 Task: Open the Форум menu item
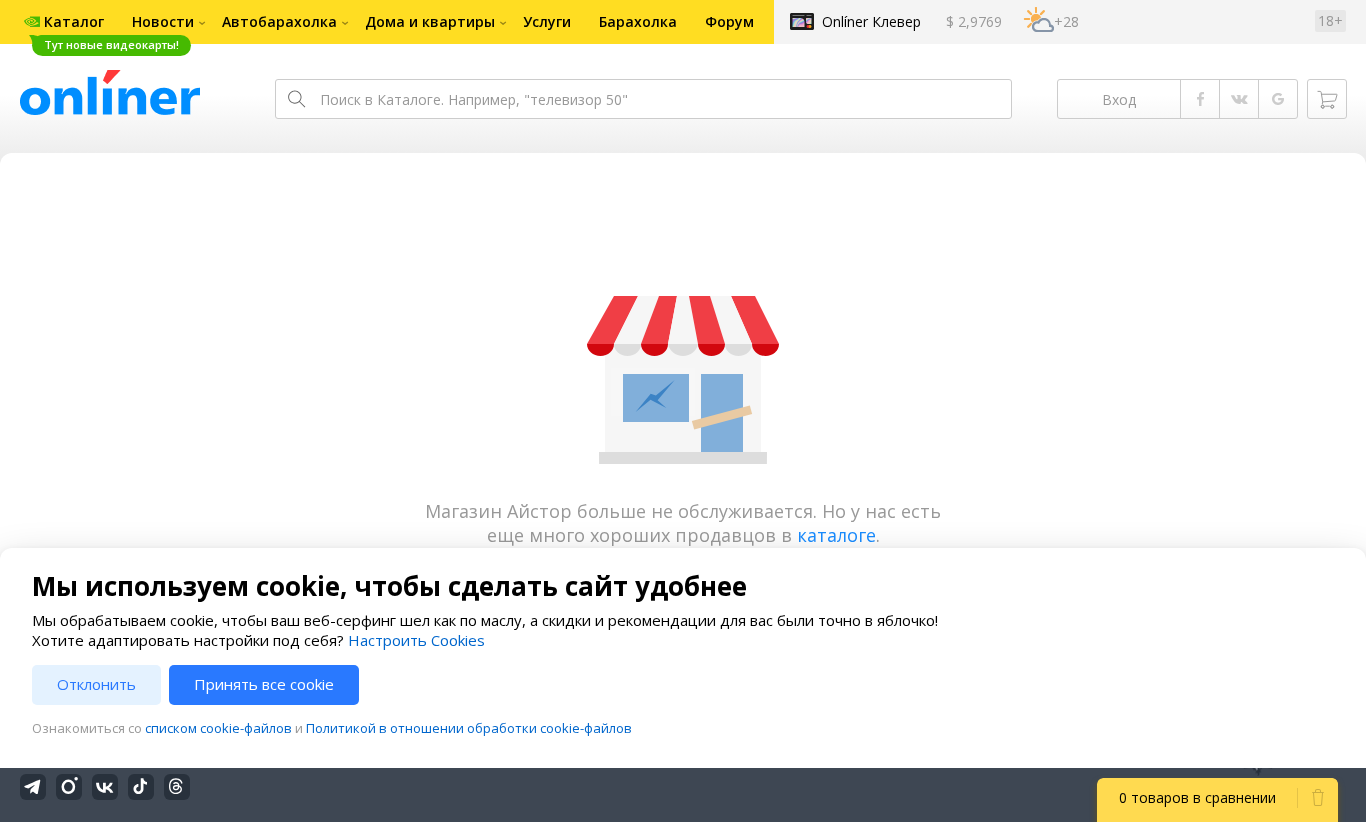pos(730,22)
